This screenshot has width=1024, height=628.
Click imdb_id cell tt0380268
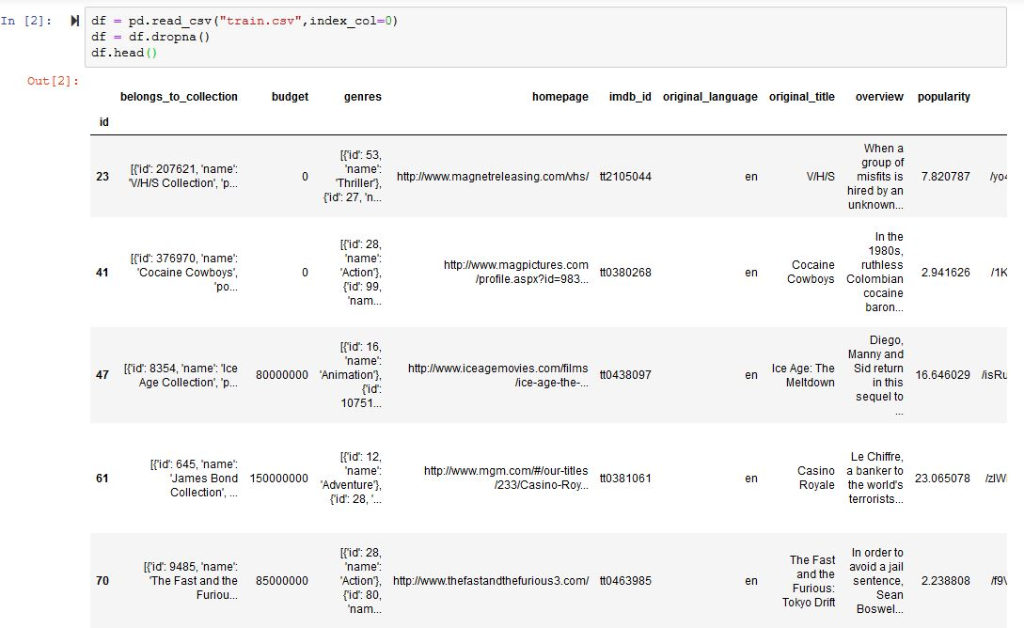(x=626, y=272)
